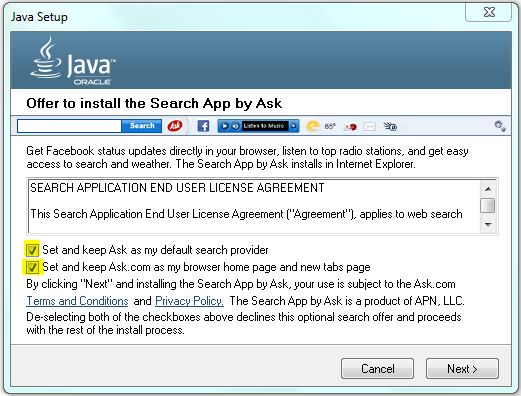Click the license agreement scrollbar thumb

click(488, 205)
